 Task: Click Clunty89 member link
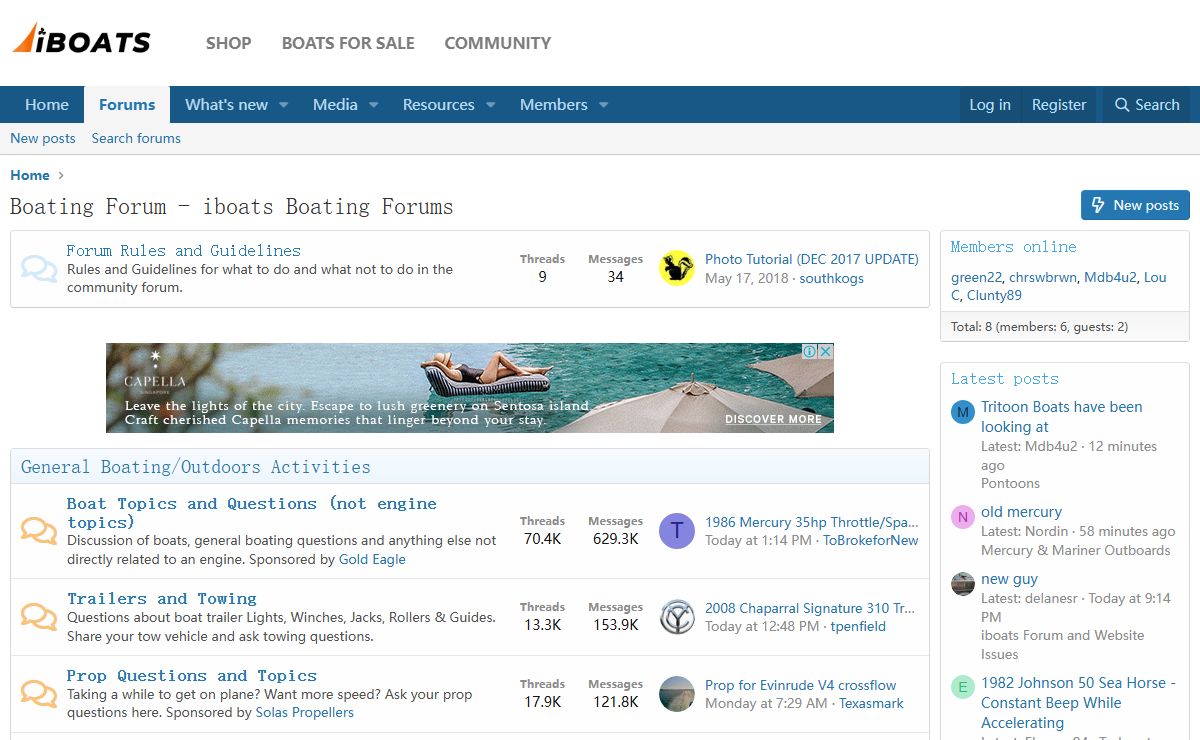pos(994,295)
